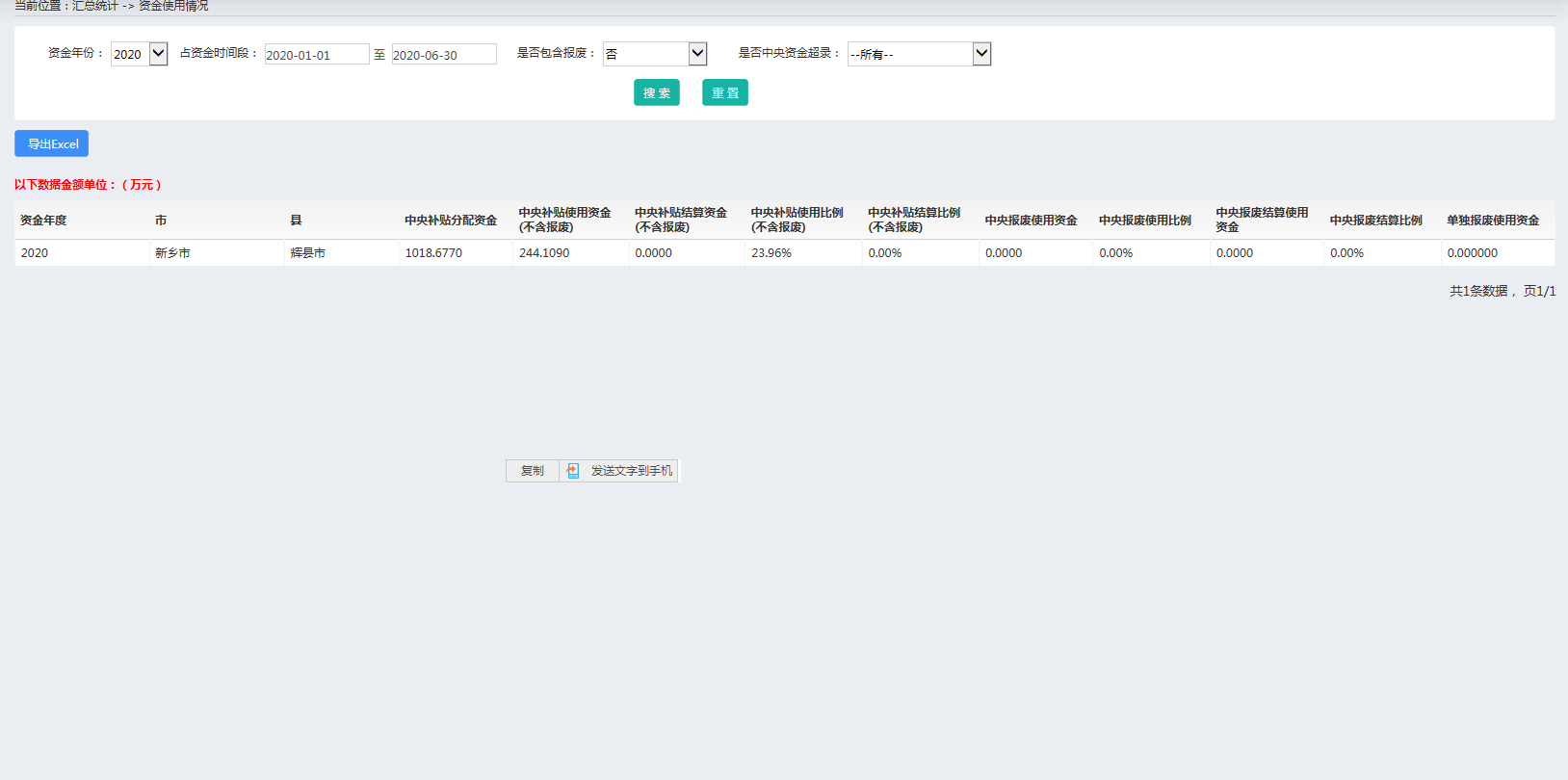Click the end date field 2020-06-30
The height and width of the screenshot is (780, 1568).
[444, 55]
